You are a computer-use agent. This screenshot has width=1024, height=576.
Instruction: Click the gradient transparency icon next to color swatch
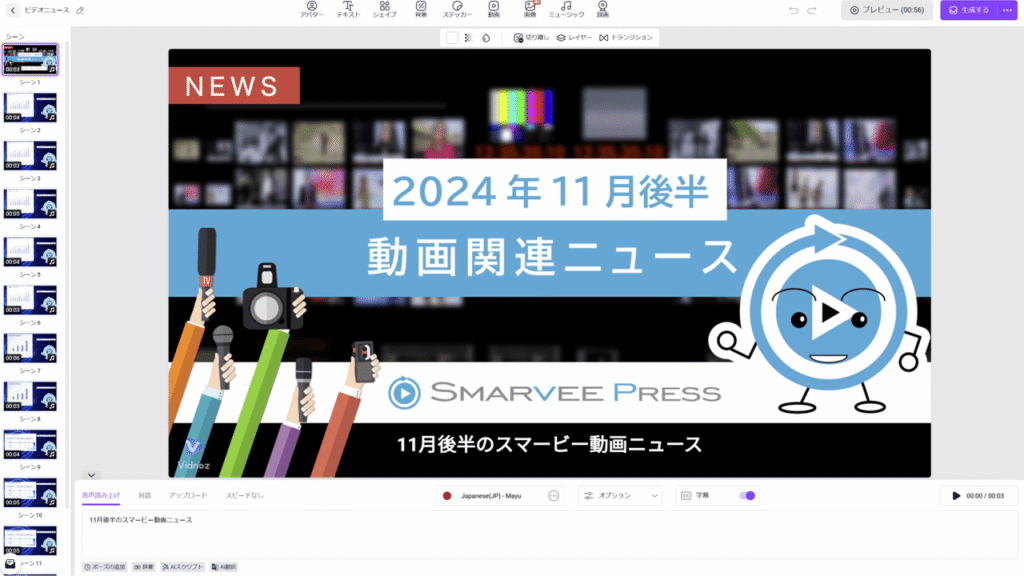pyautogui.click(x=469, y=38)
